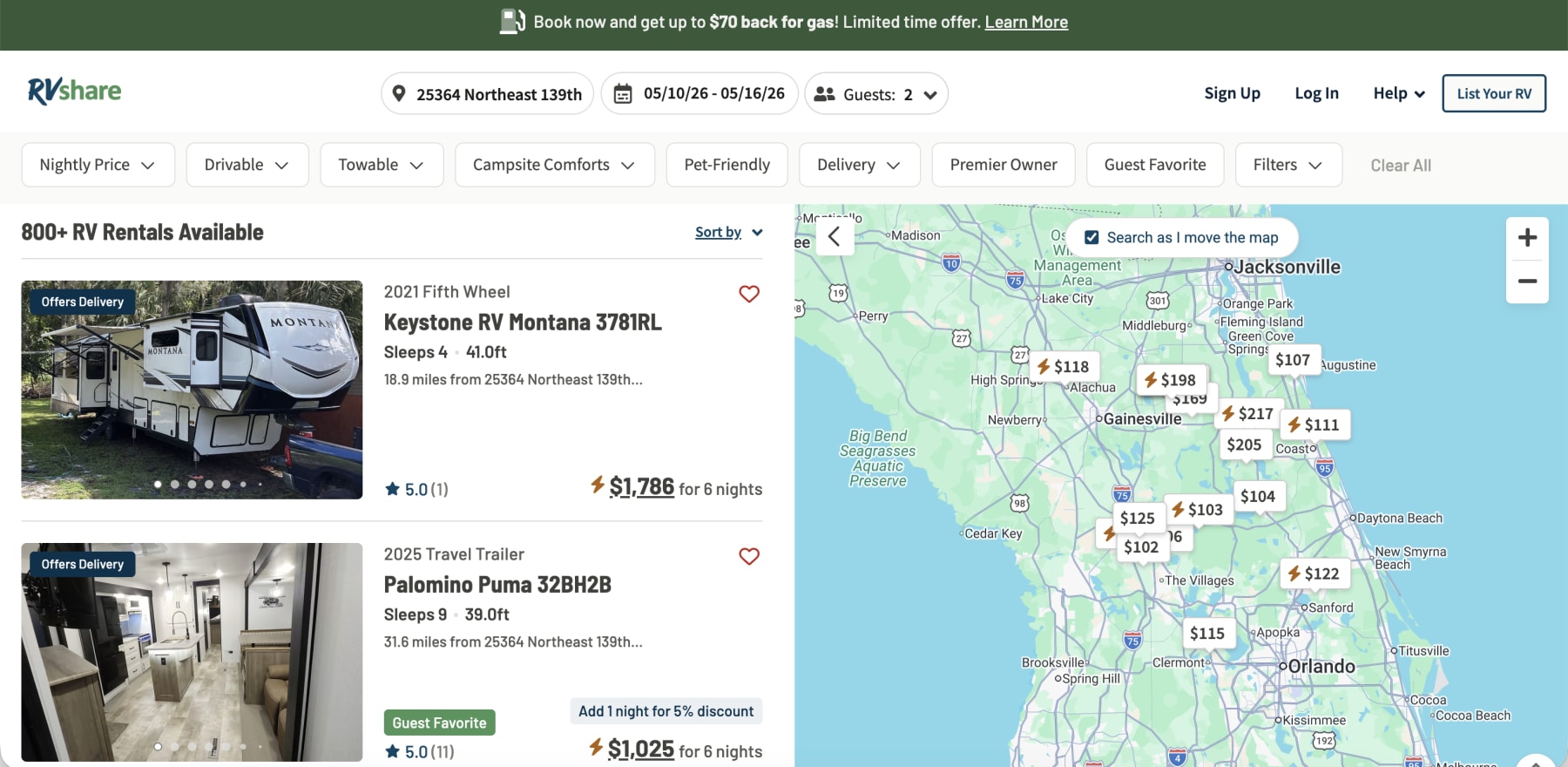This screenshot has height=767, width=1568.
Task: Click the List Your RV button
Action: [x=1494, y=93]
